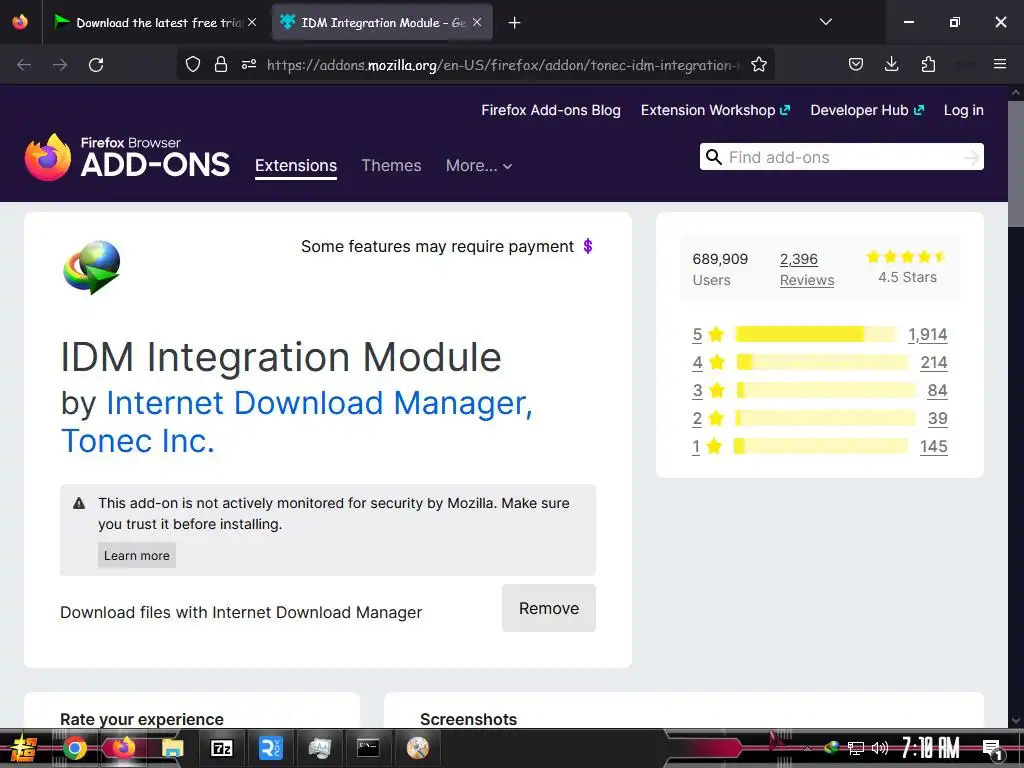1024x768 pixels.
Task: Click the search magnifier icon
Action: click(x=714, y=157)
